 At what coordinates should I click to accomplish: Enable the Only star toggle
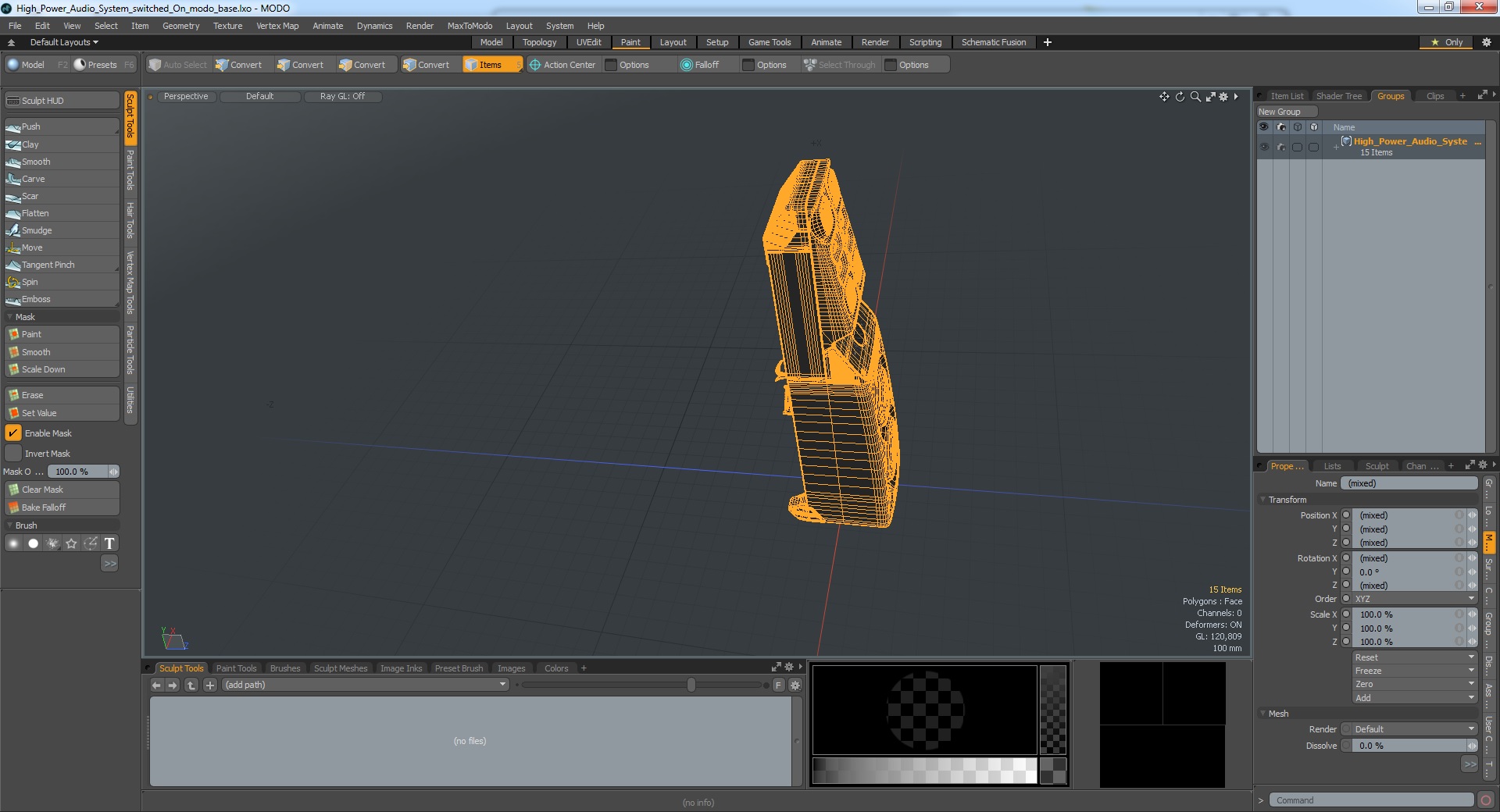[1446, 42]
